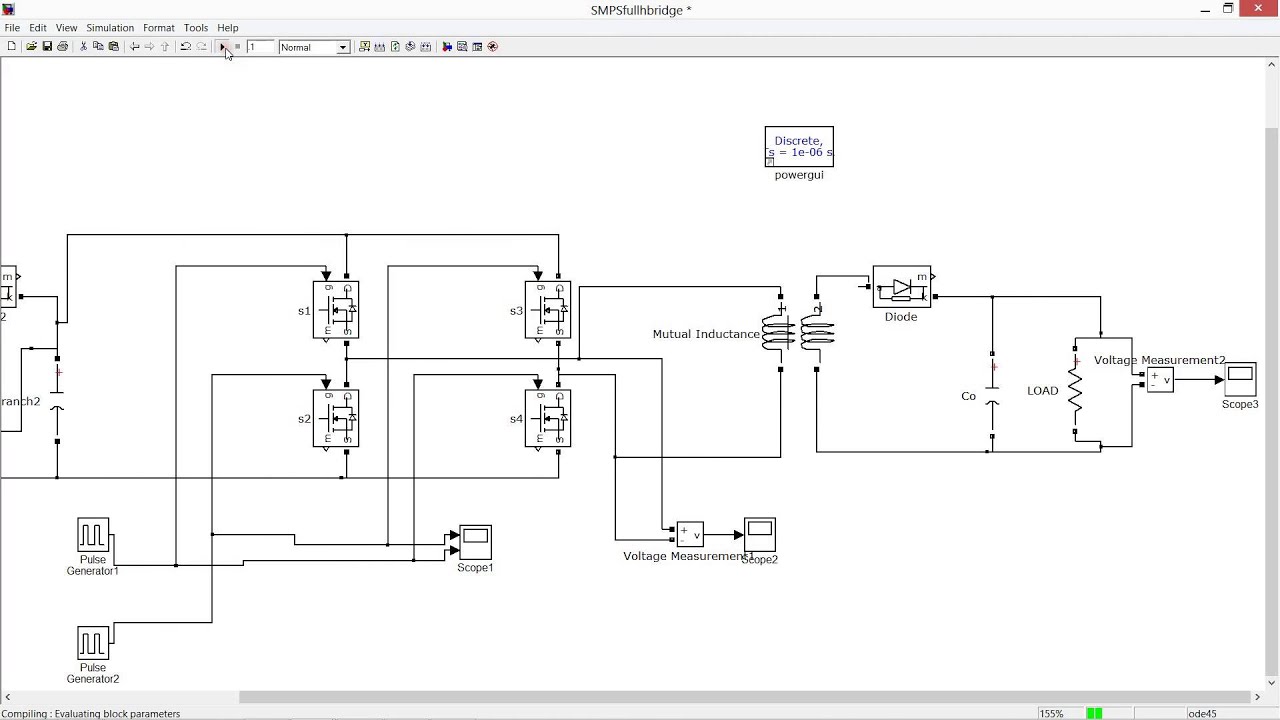
Task: Click the LOAD label text
Action: pos(1042,391)
